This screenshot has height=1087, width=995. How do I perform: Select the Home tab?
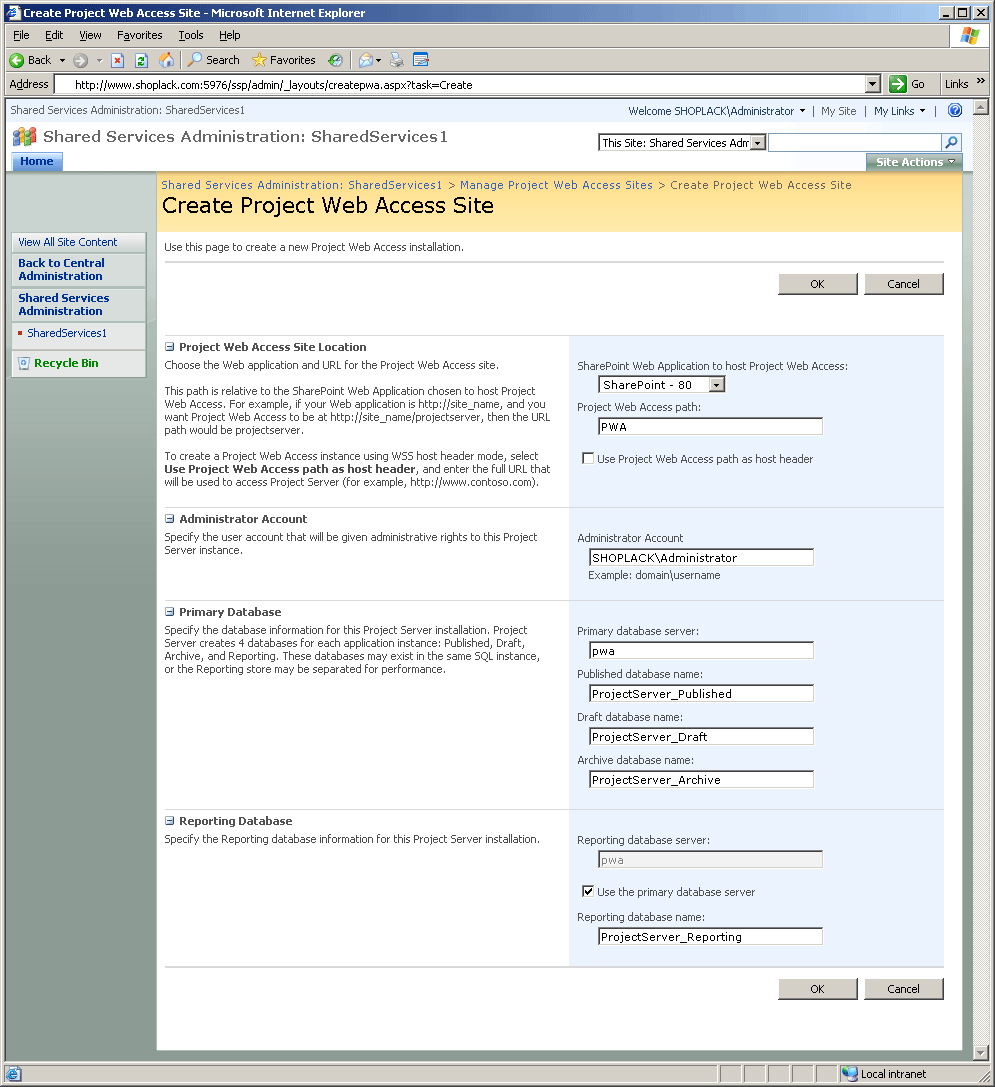tap(37, 162)
